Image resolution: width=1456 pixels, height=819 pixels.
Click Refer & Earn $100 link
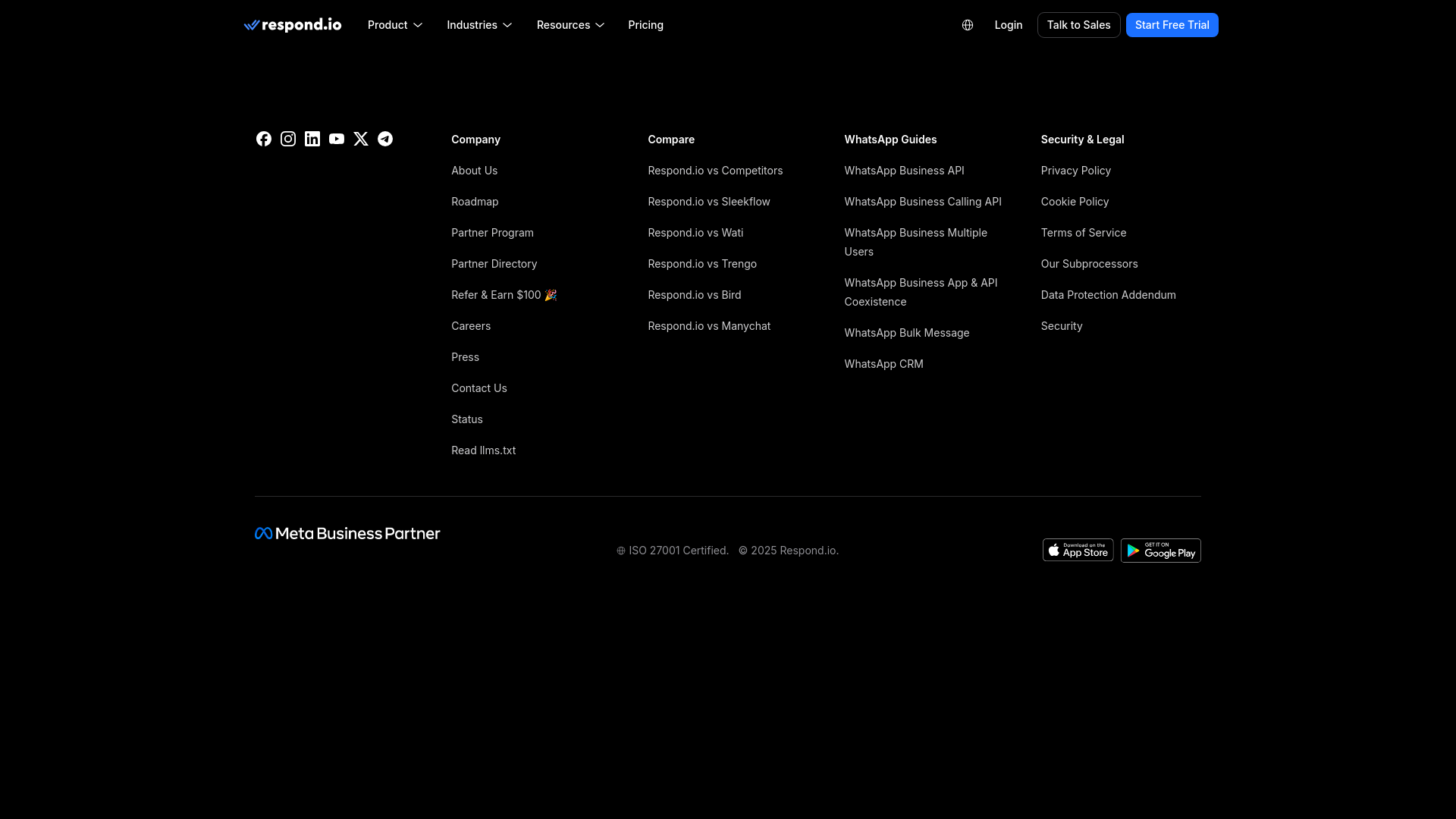pos(504,295)
